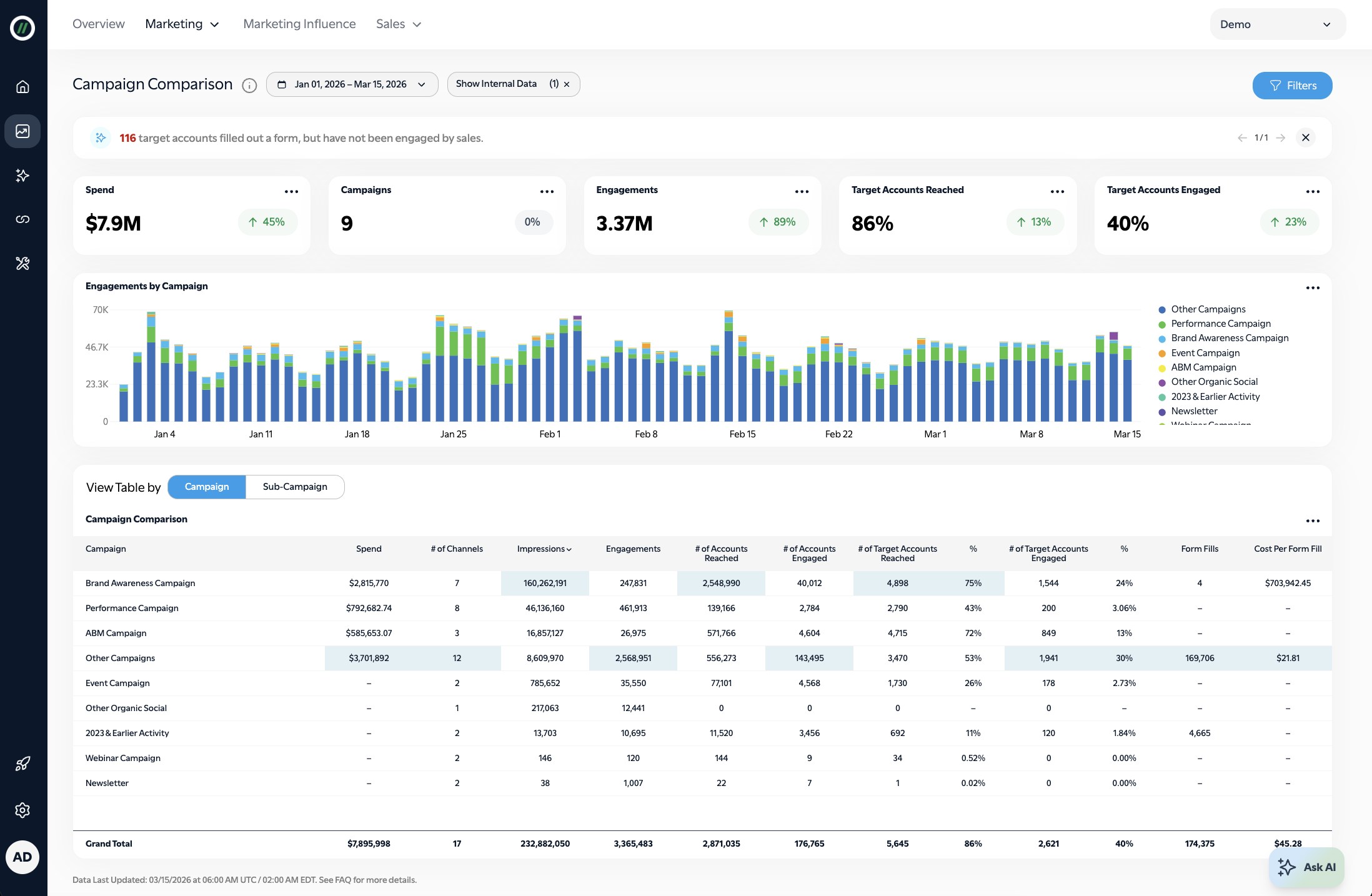Go to Overview tab
1372x896 pixels.
tap(99, 24)
